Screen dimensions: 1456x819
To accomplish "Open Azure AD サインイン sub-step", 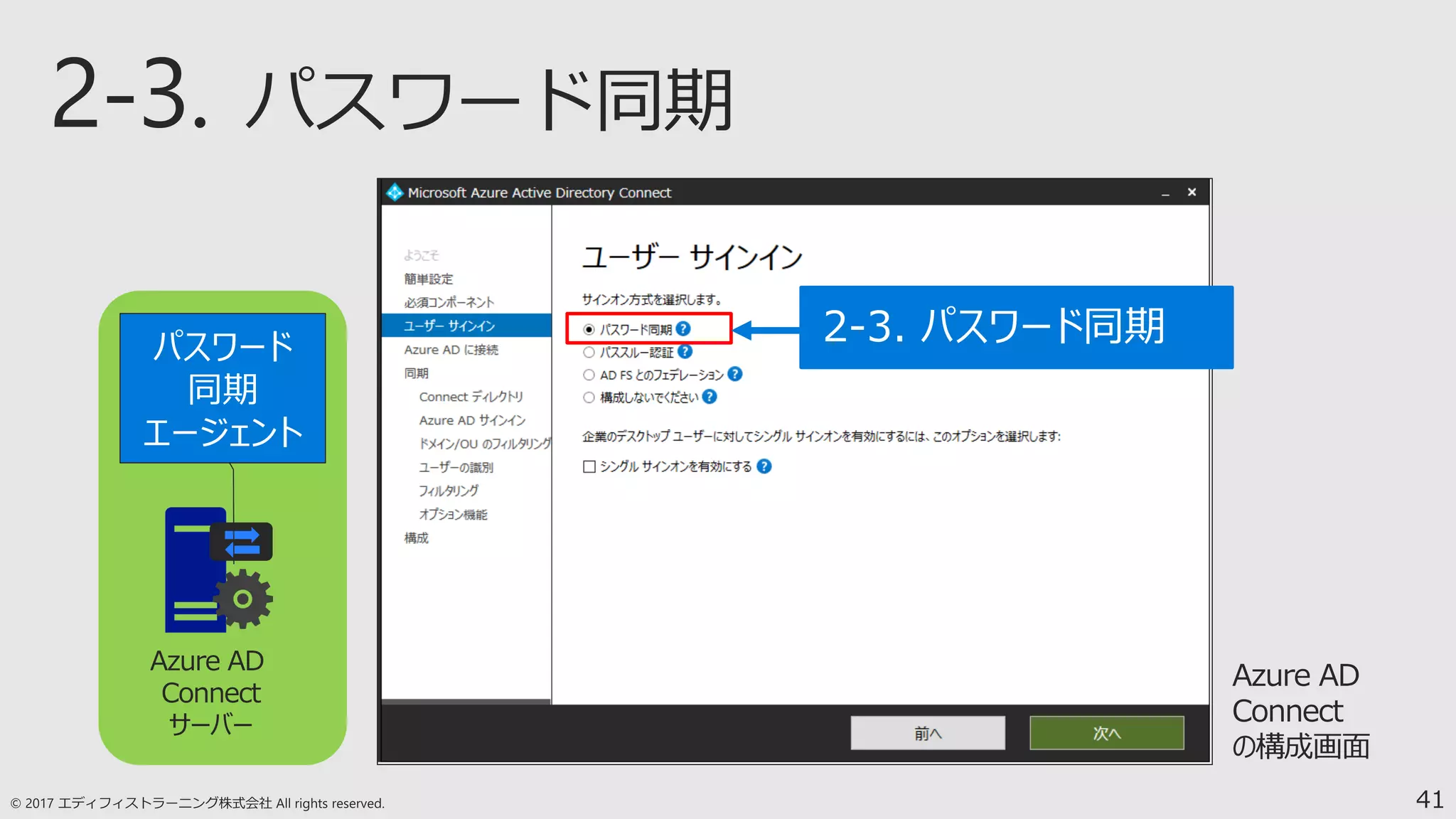I will [472, 420].
